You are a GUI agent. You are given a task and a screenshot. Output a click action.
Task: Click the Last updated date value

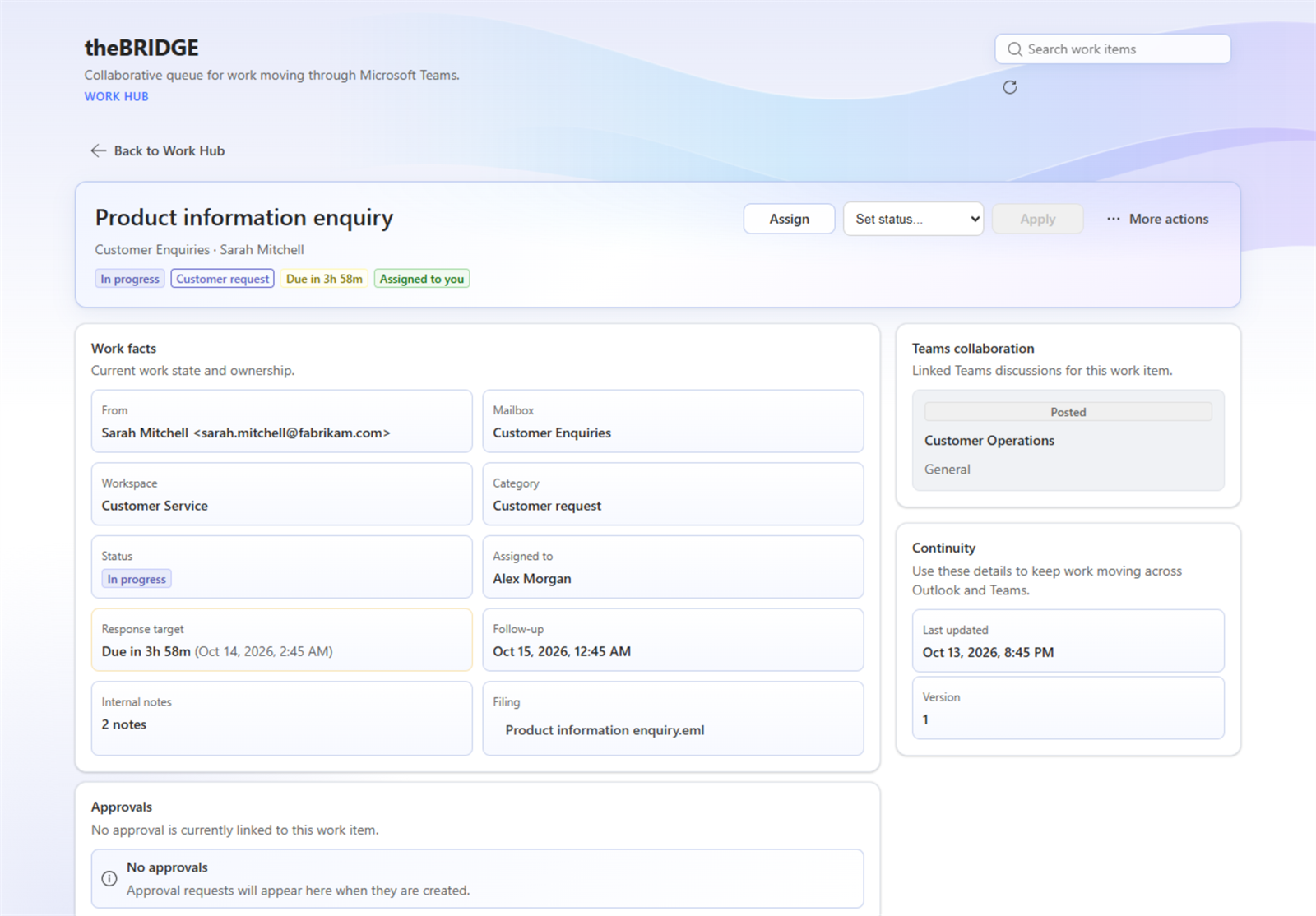[988, 652]
